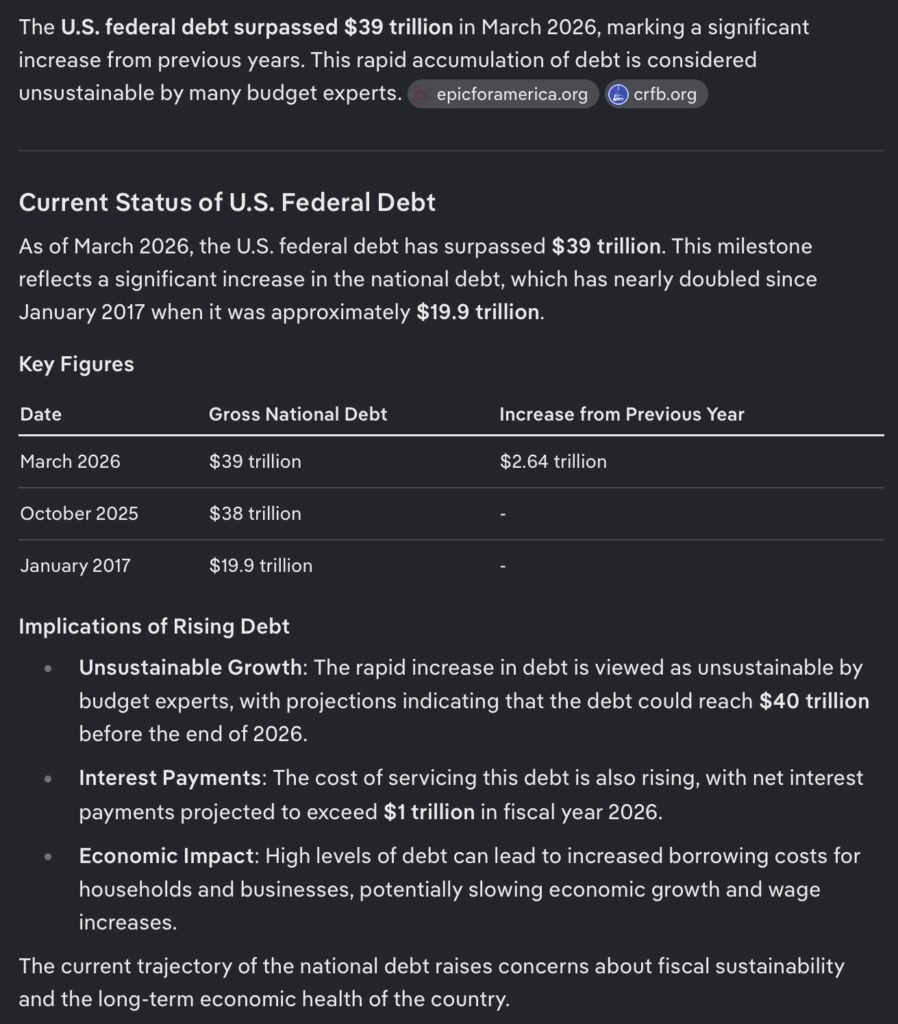Click the bold $1 trillion interest figure

tap(429, 811)
